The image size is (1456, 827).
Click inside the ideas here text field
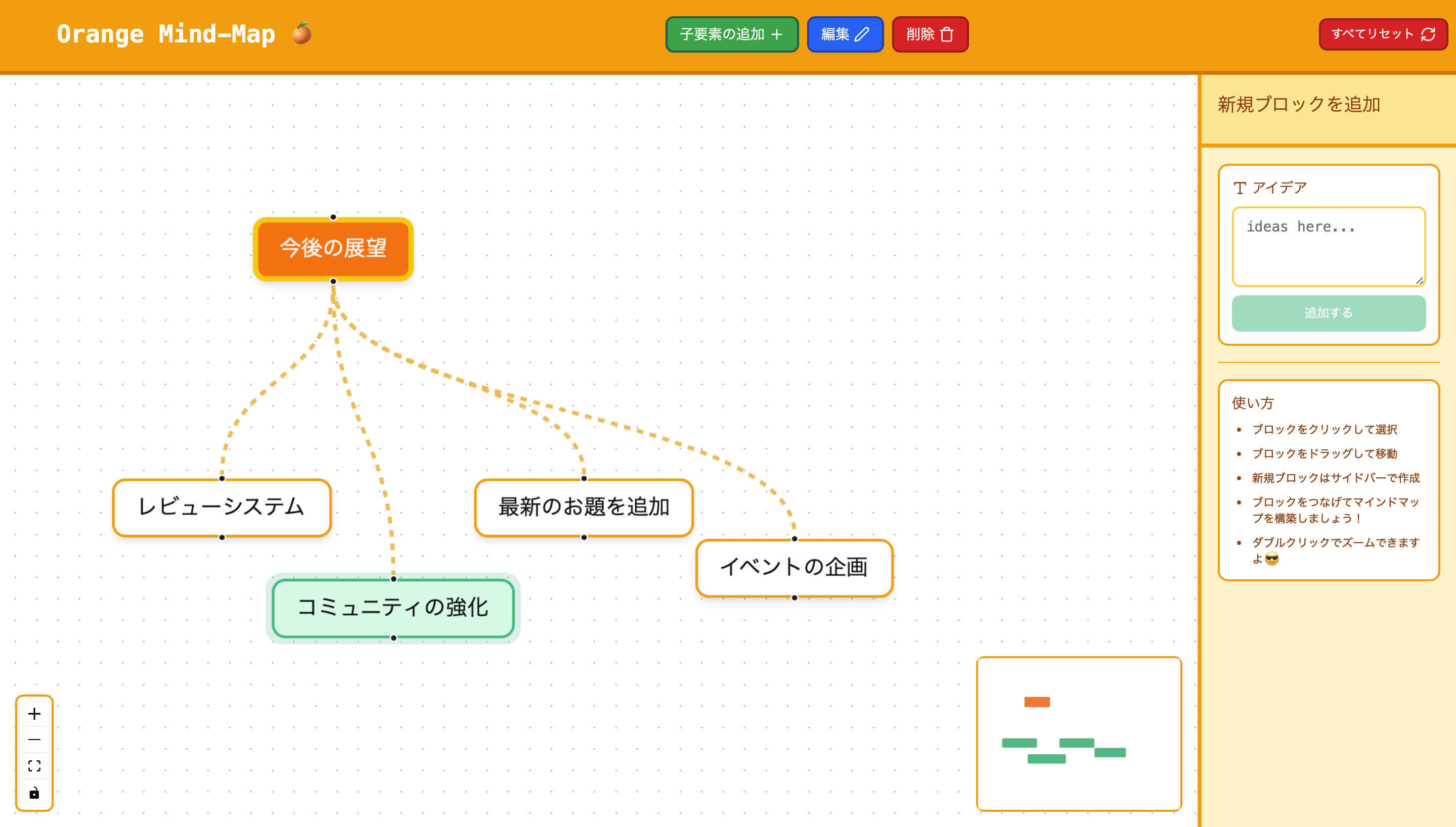coord(1328,246)
